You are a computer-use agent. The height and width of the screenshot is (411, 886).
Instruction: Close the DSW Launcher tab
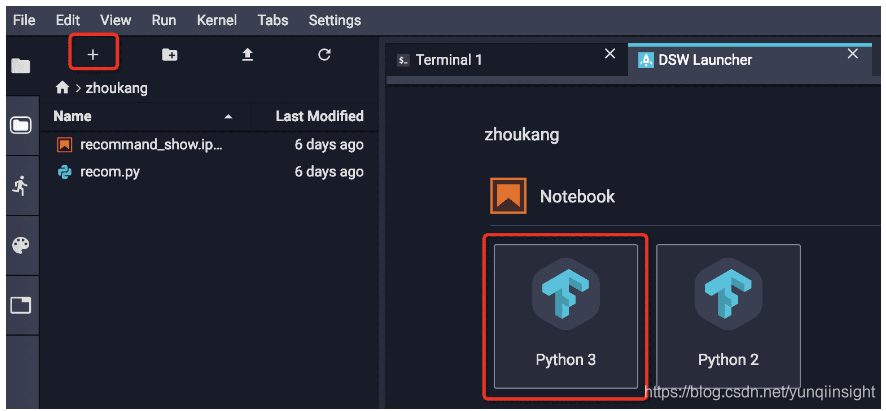[853, 54]
